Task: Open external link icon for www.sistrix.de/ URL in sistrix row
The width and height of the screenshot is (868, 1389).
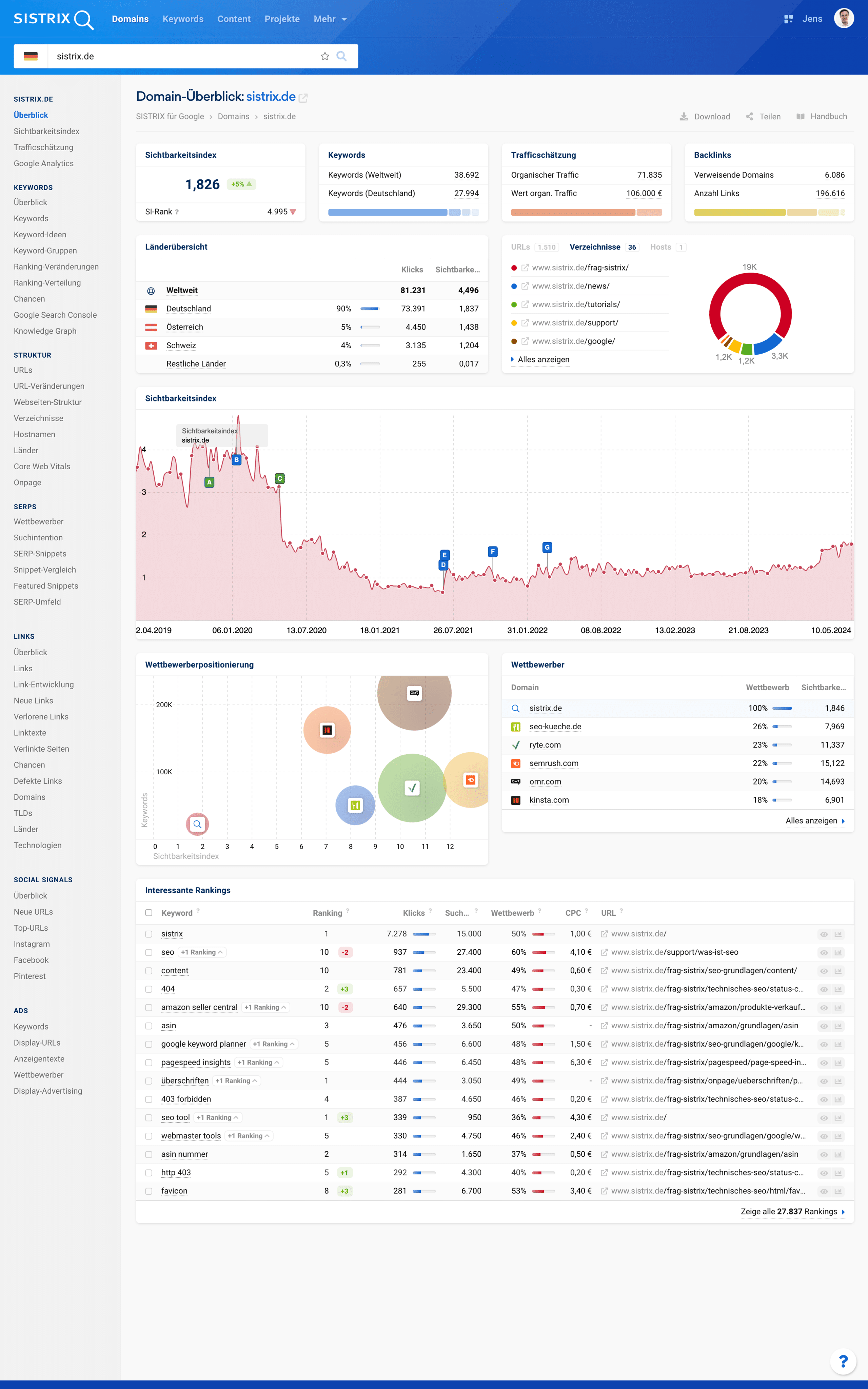Action: [604, 934]
